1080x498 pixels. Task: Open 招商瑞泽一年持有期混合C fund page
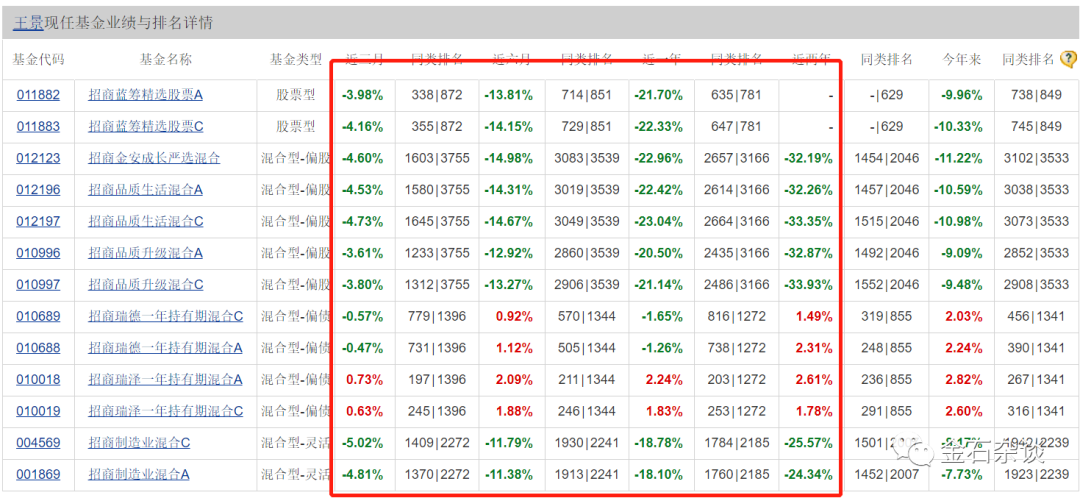click(165, 412)
